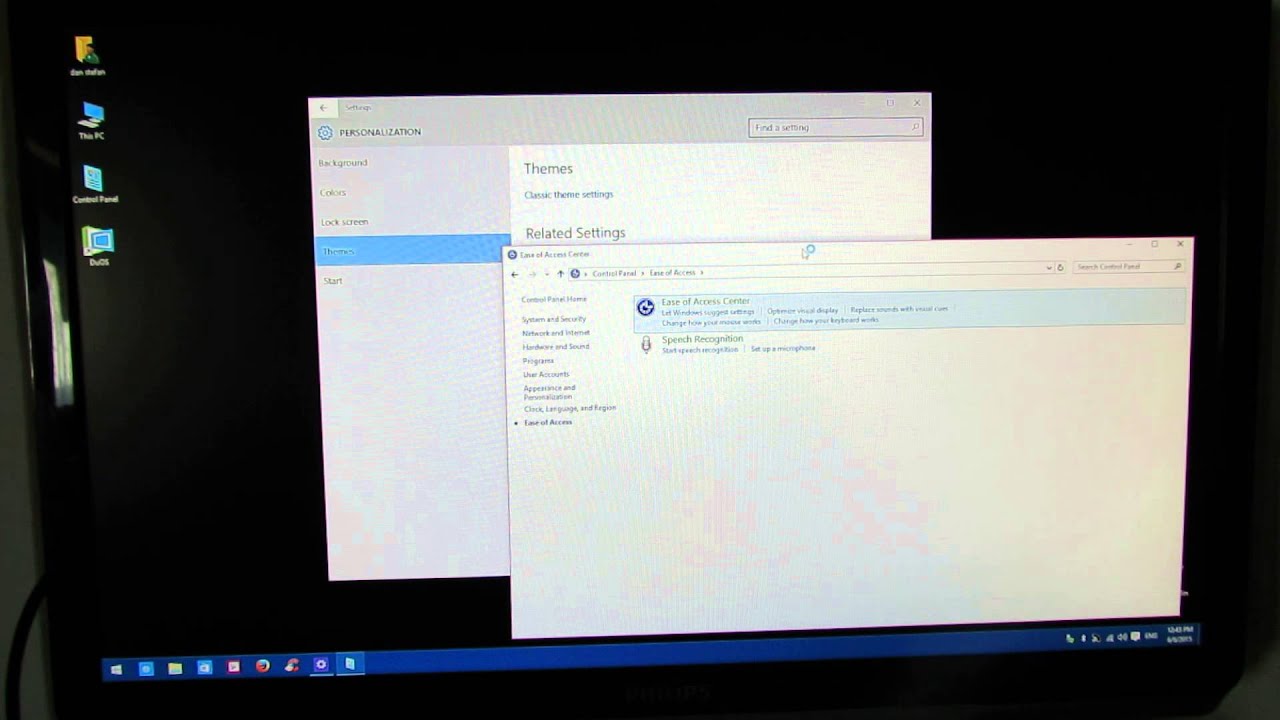Go back in the Control Panel window
1280x720 pixels.
(x=515, y=274)
